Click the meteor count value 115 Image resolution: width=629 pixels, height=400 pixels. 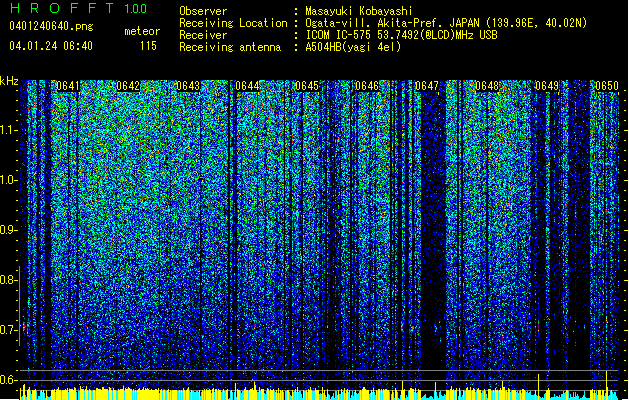click(x=148, y=46)
